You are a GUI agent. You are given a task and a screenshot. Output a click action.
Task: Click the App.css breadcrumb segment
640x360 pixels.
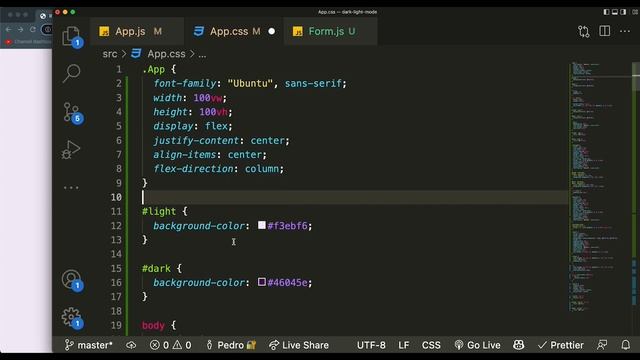166,54
